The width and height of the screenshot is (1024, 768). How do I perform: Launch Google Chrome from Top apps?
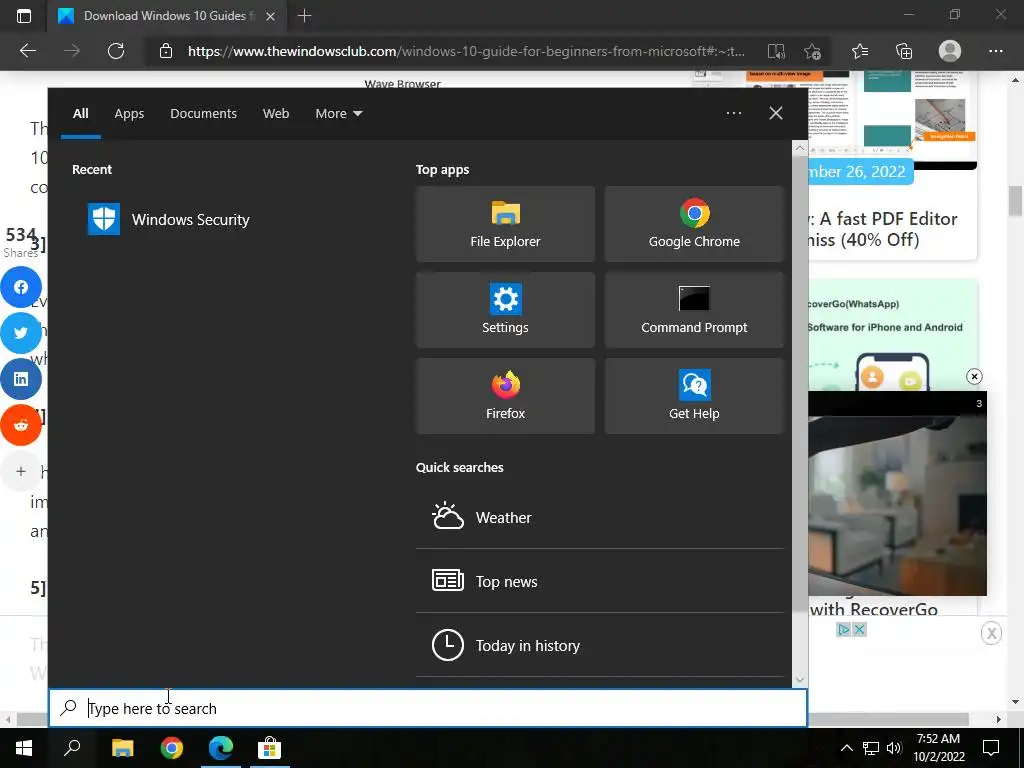click(694, 224)
